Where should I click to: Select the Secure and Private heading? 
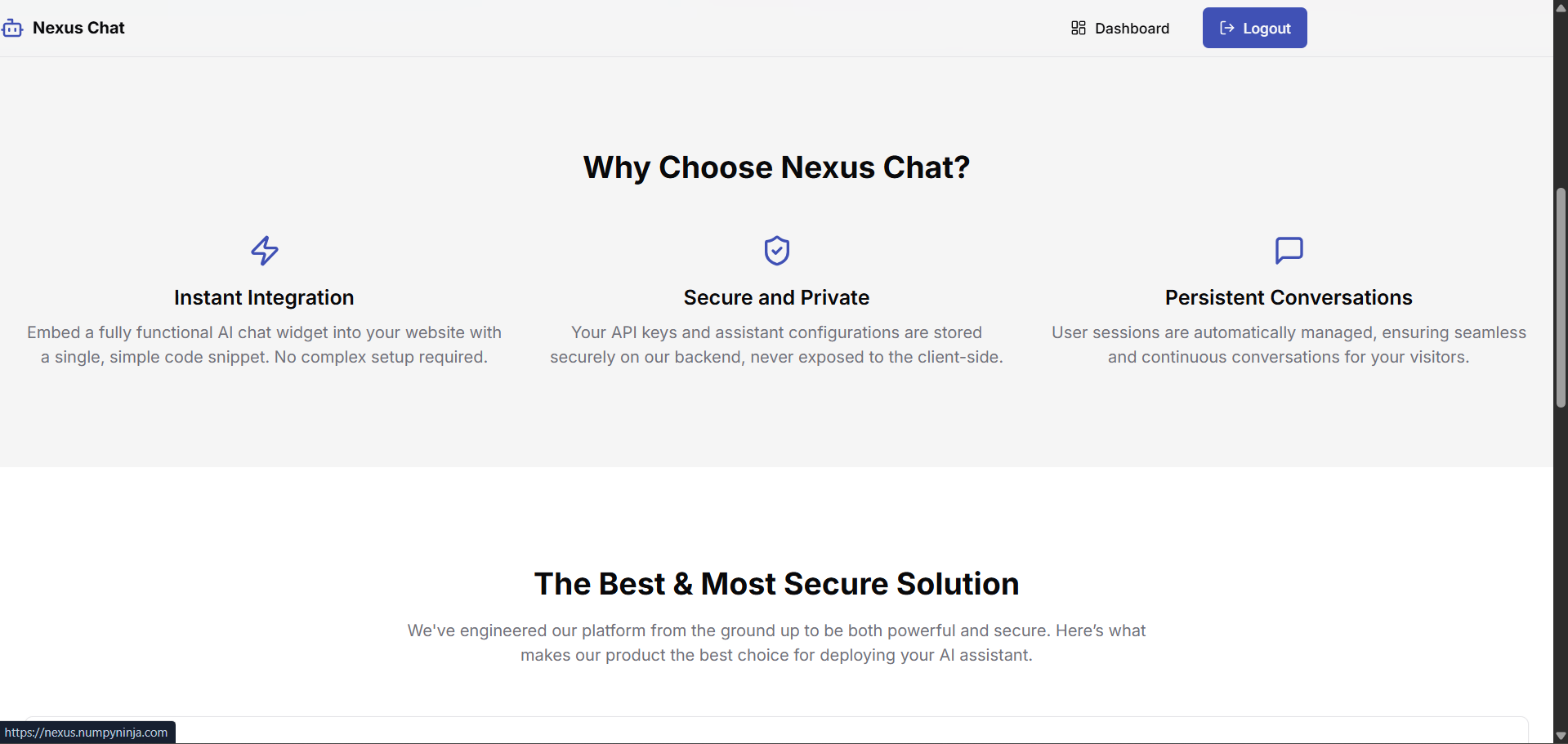pos(776,297)
